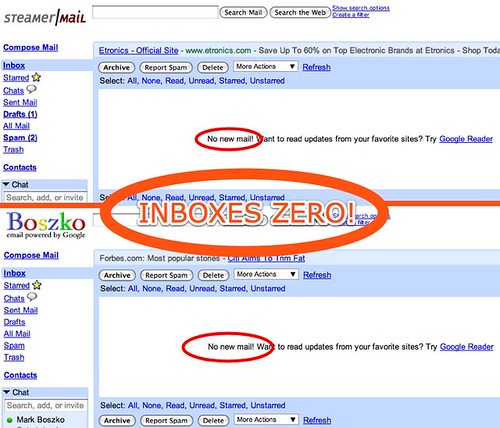This screenshot has height=428, width=500.
Task: Click Refresh link in Steamer Mail toolbar
Action: click(317, 67)
